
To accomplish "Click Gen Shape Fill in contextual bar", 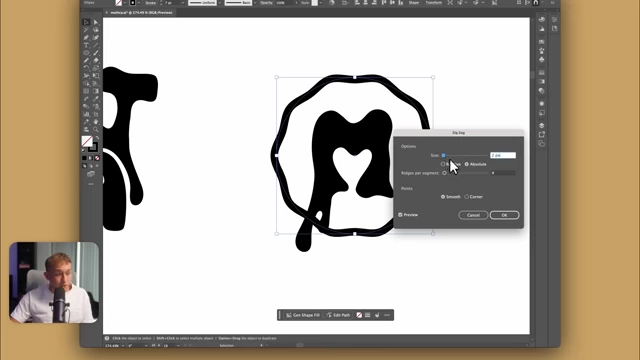I will [303, 315].
